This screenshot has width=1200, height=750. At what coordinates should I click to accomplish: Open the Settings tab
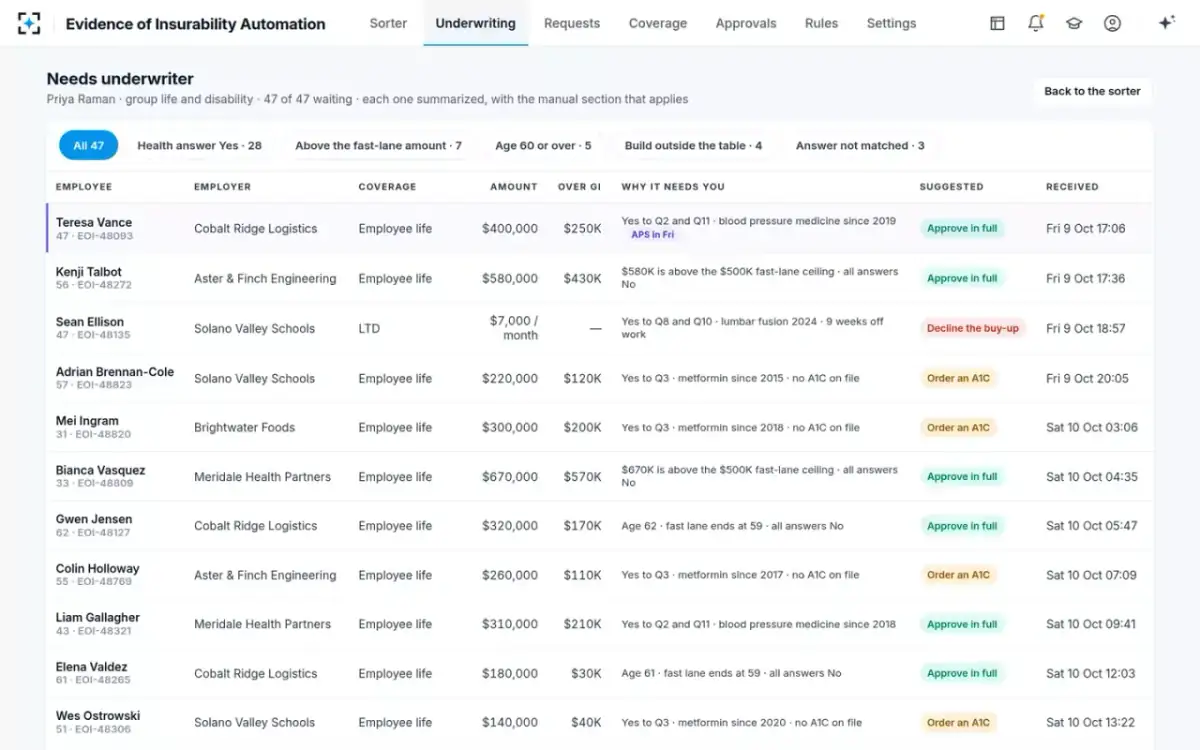tap(891, 23)
